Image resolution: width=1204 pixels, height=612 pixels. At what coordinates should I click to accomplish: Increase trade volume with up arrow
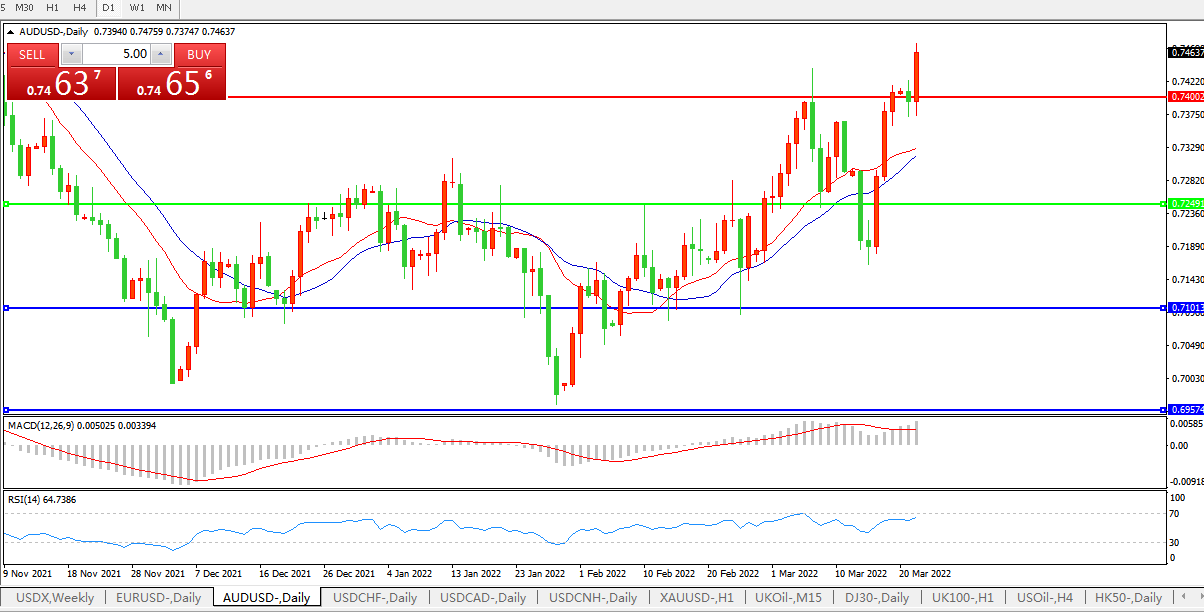pos(161,54)
